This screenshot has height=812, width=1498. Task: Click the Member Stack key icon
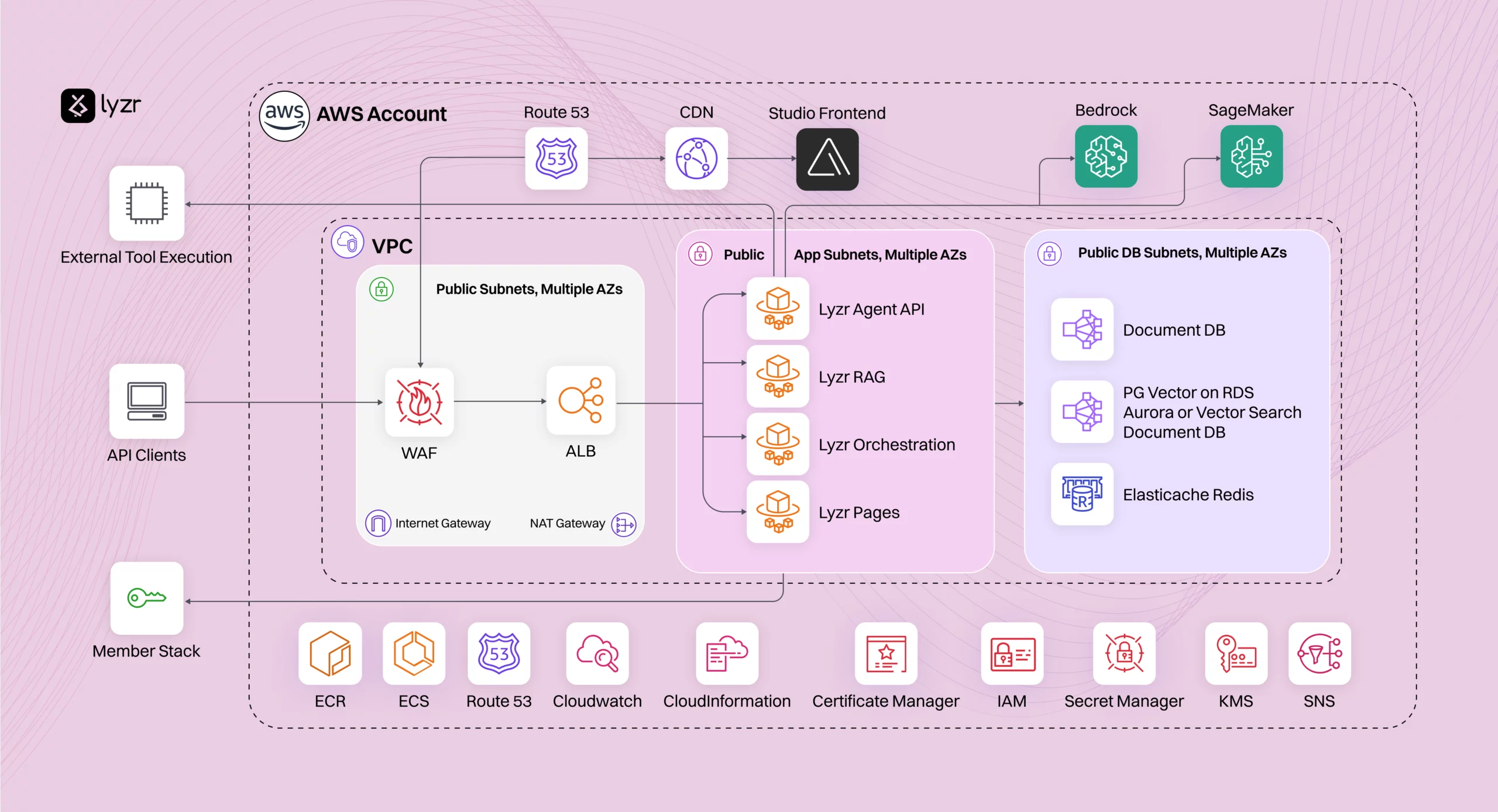146,598
